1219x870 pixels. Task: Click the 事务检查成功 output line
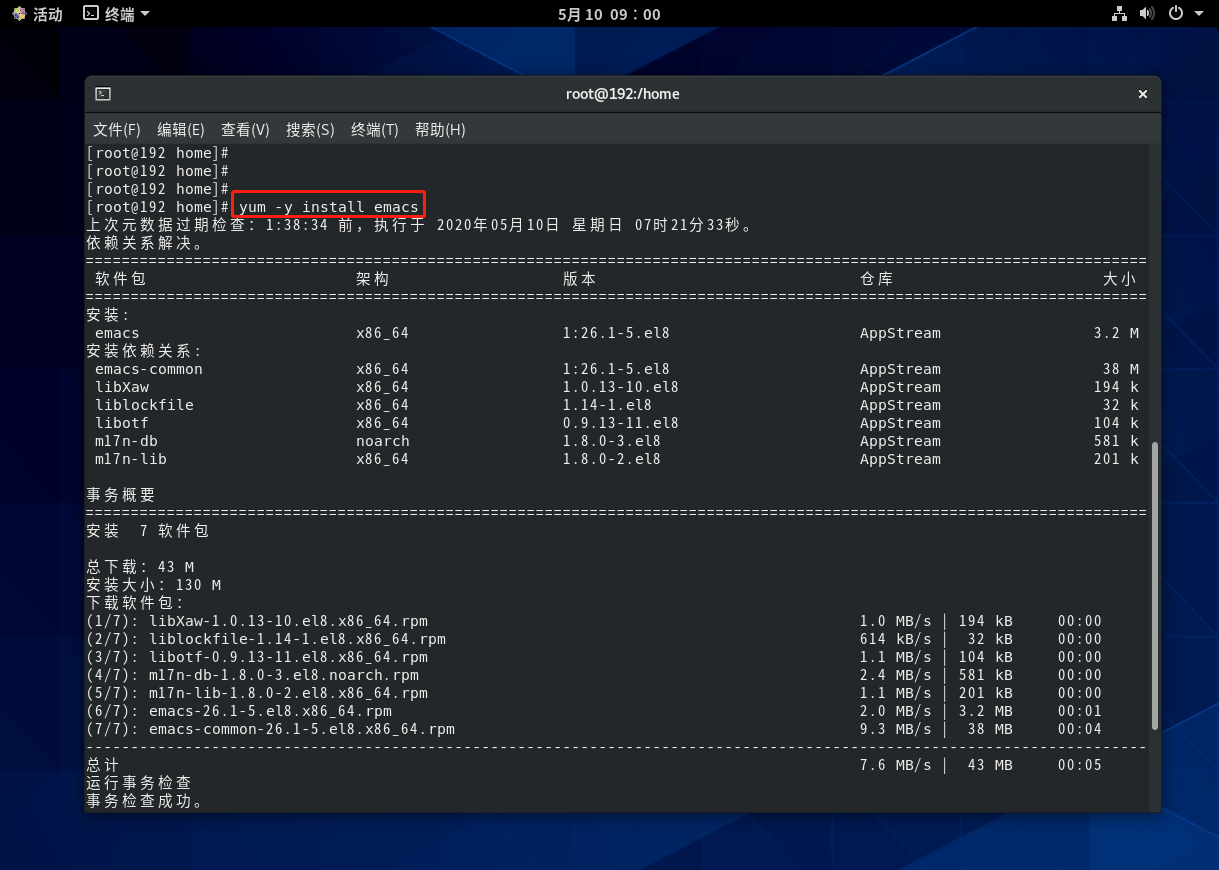(145, 801)
